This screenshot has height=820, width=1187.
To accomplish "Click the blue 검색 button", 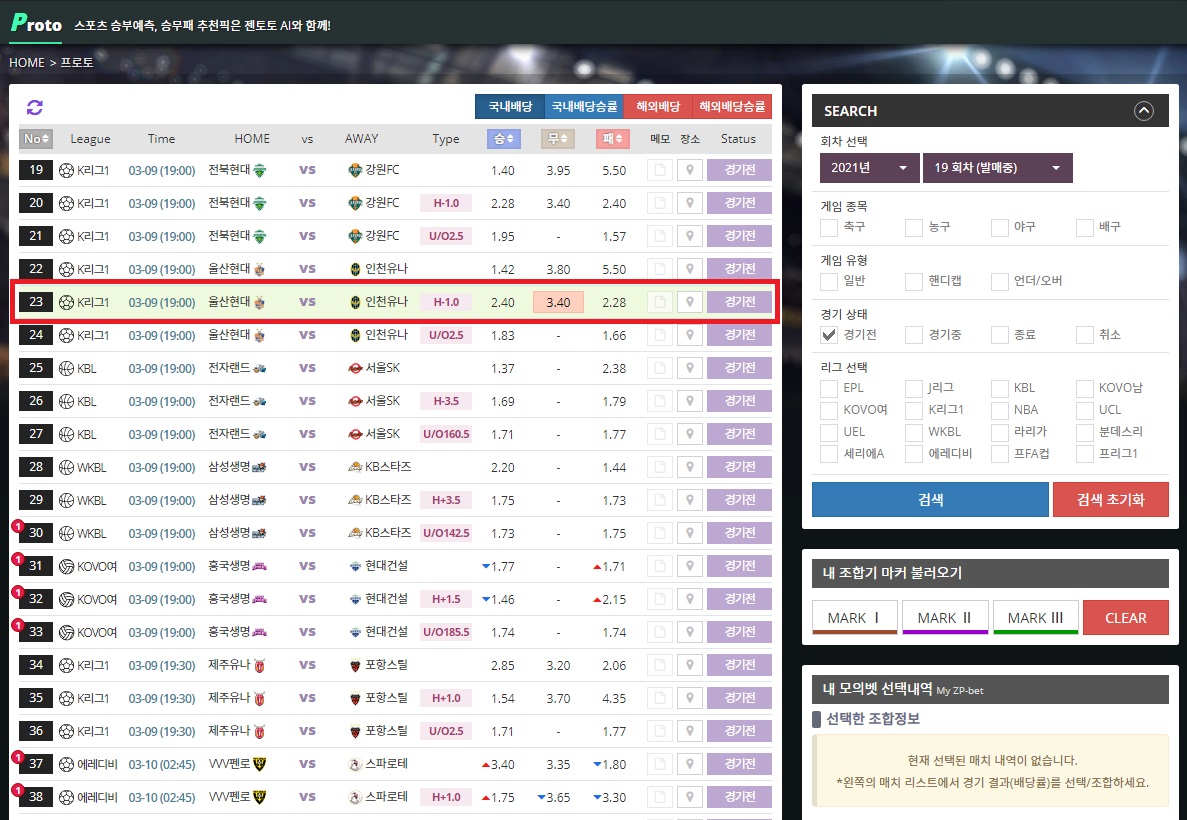I will [929, 500].
